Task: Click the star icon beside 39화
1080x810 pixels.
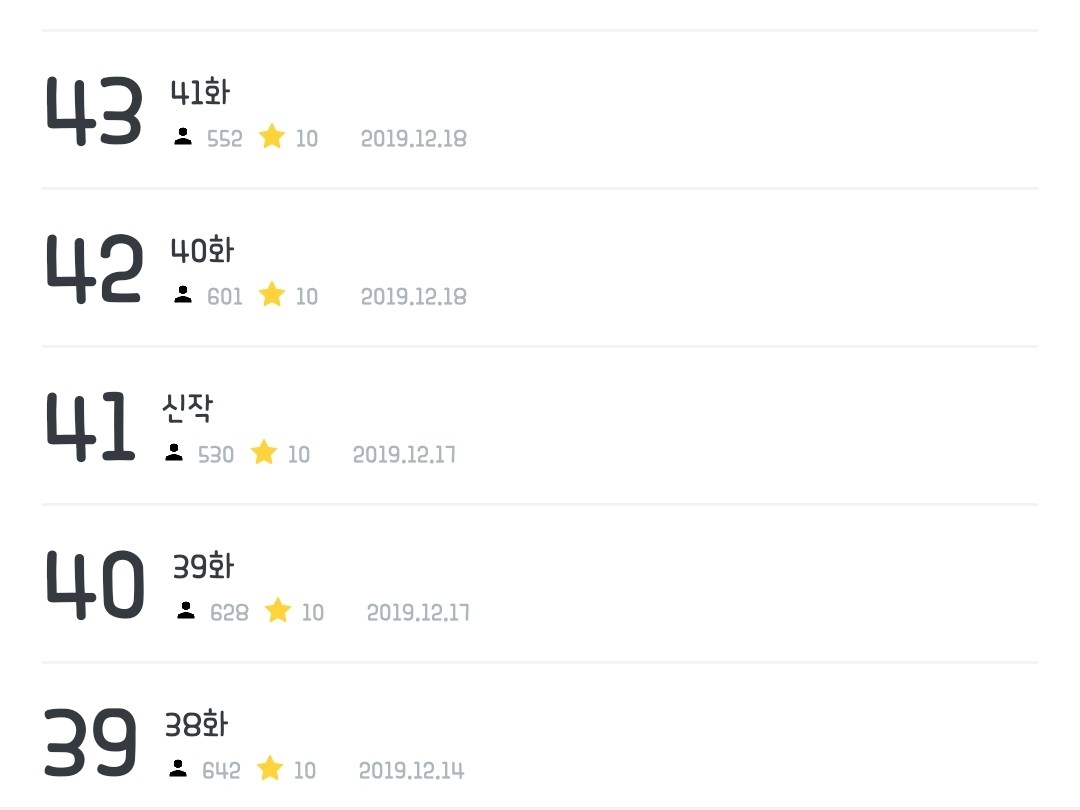Action: click(278, 611)
